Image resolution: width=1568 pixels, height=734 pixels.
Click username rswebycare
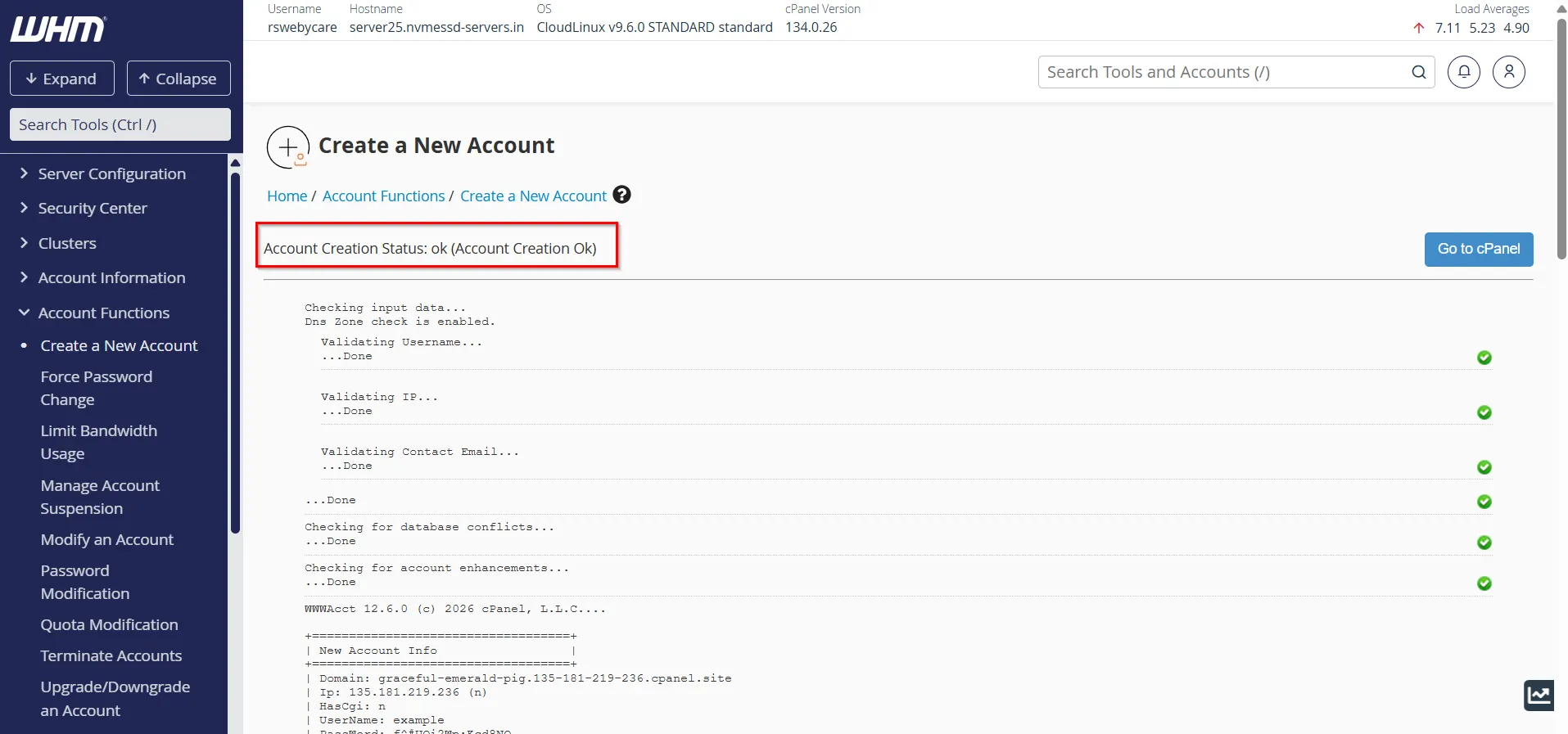click(x=302, y=27)
